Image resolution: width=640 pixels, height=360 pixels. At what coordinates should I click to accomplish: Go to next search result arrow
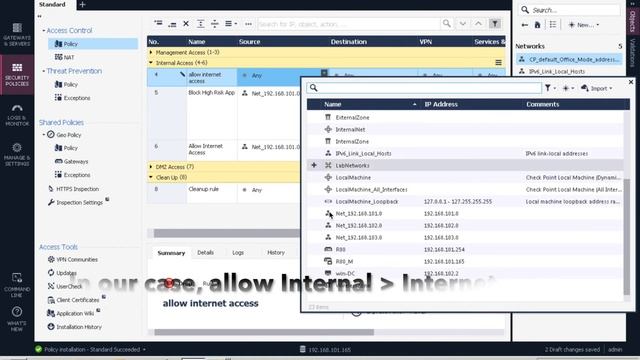[462, 24]
